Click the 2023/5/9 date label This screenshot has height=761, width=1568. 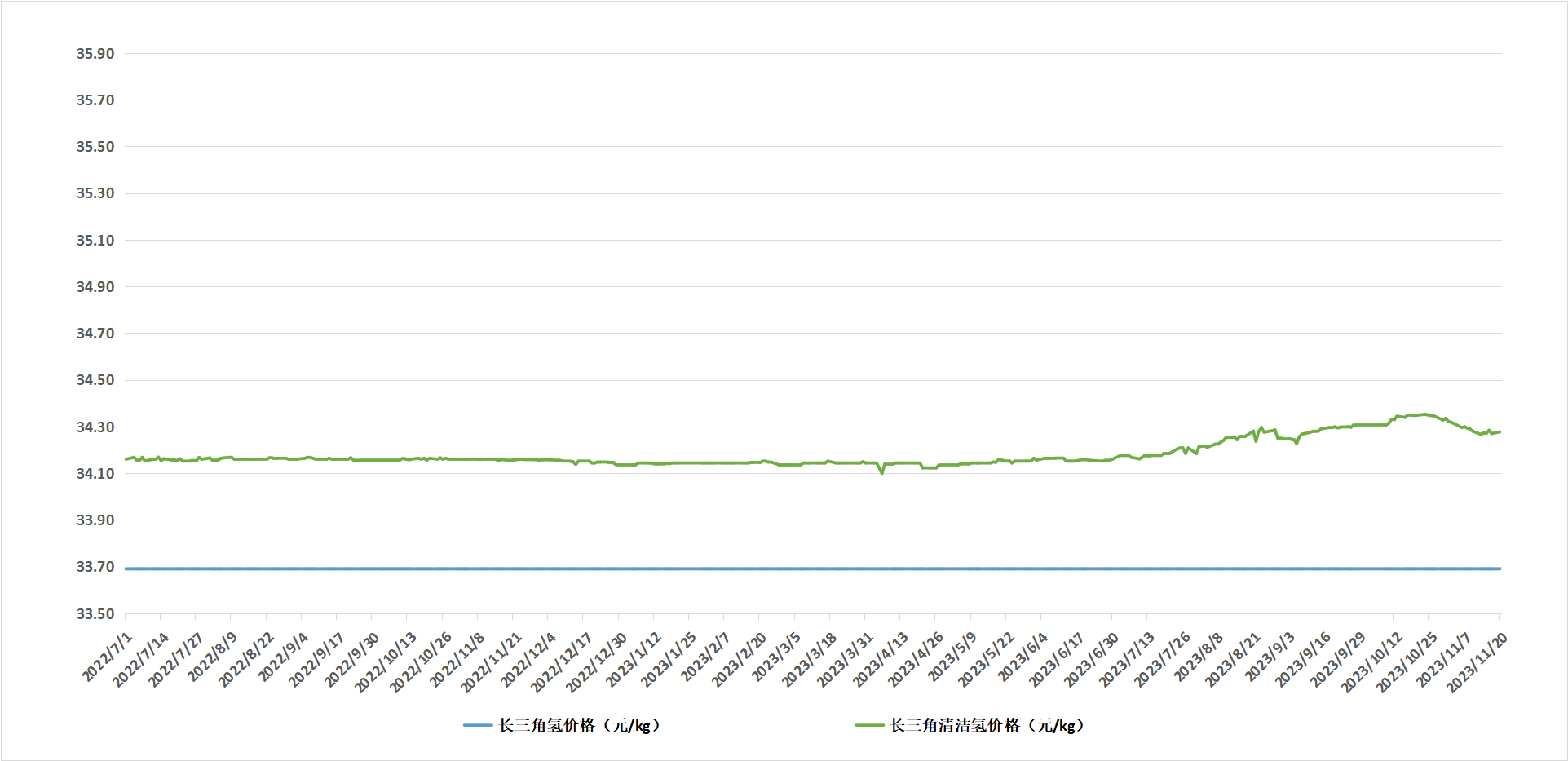pos(952,657)
